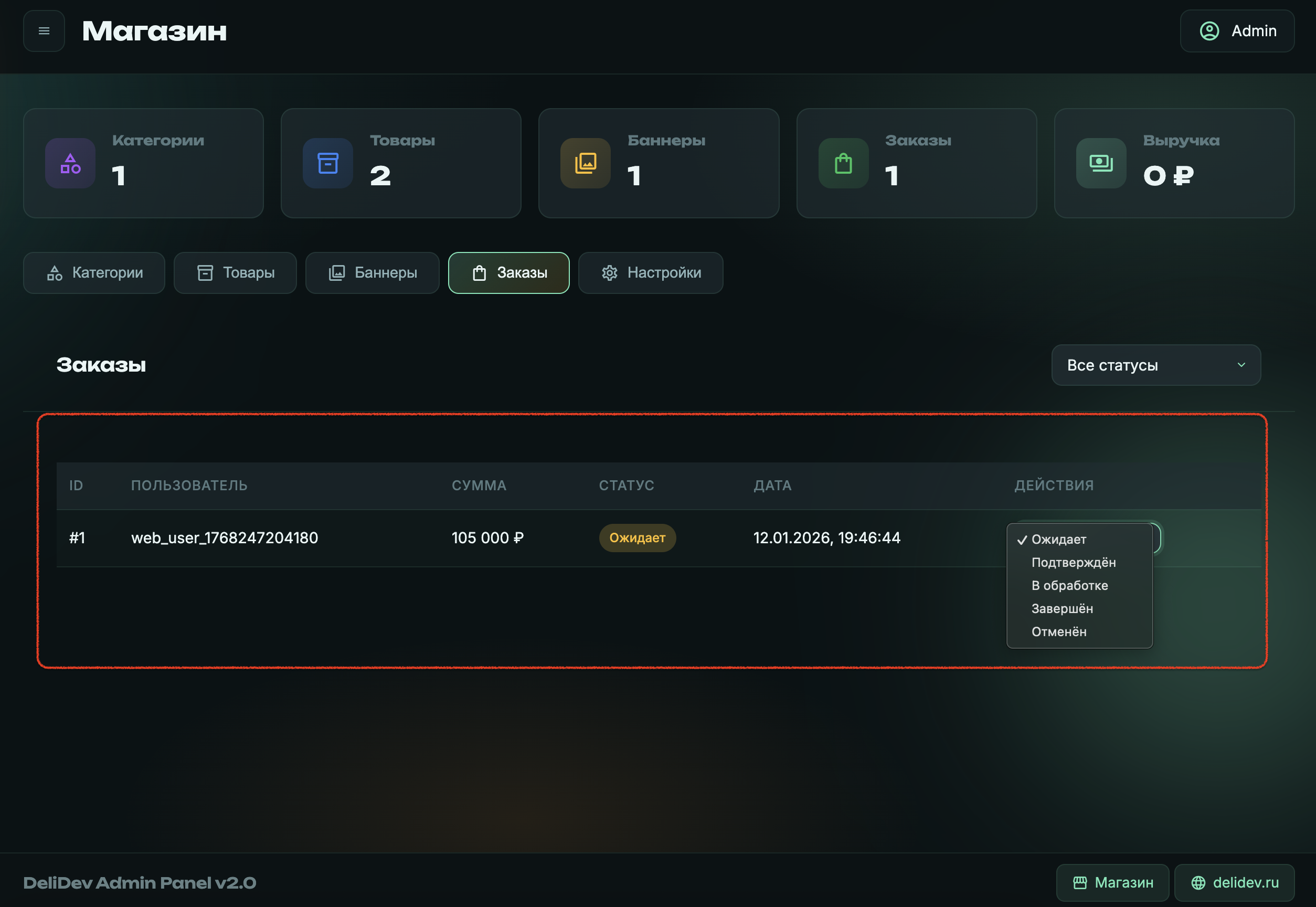Screen dimensions: 1316x907
Task: Pick Завершён in the order status menu
Action: click(1062, 609)
